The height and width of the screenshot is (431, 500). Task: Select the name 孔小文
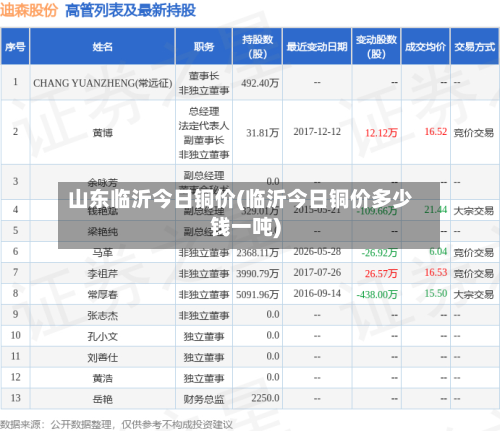pos(103,336)
